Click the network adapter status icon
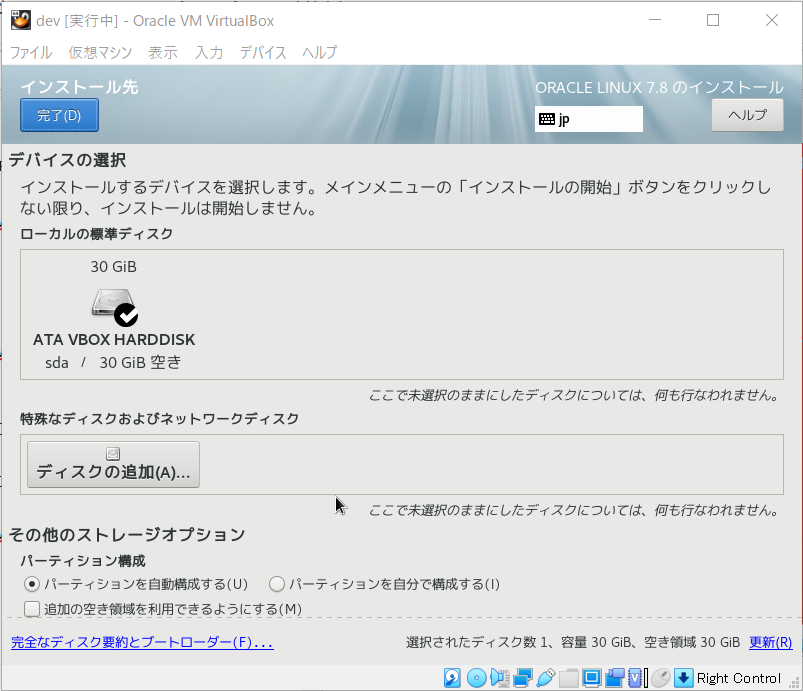This screenshot has width=803, height=691. (523, 678)
